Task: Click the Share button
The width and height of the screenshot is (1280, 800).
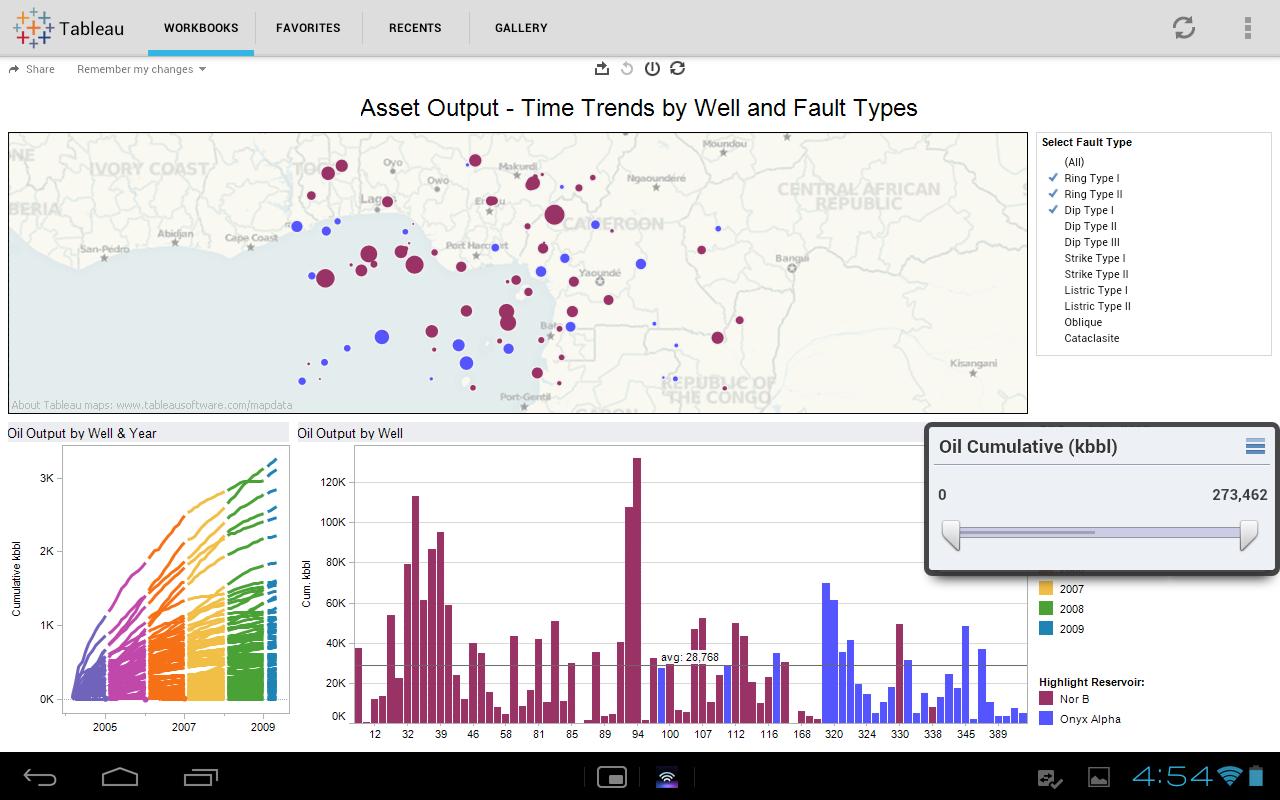Action: (x=32, y=69)
